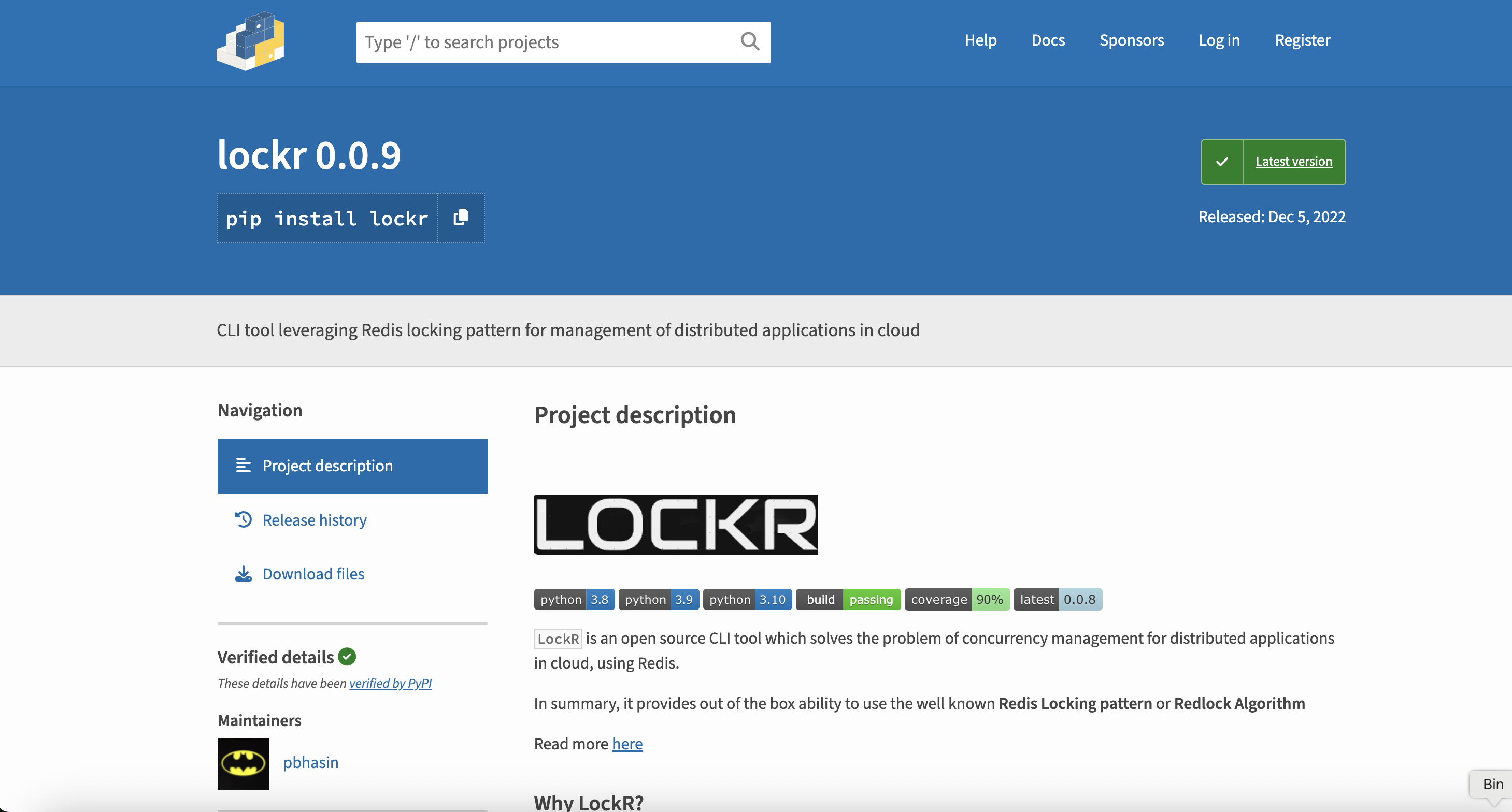This screenshot has height=812, width=1512.
Task: Click the green verified checkmark badge
Action: tap(346, 657)
